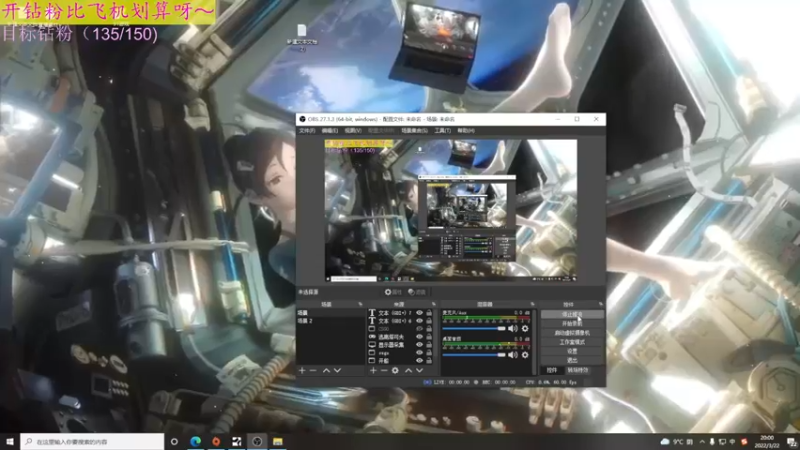Add a new scene with plus icon
The image size is (800, 450).
(x=302, y=370)
